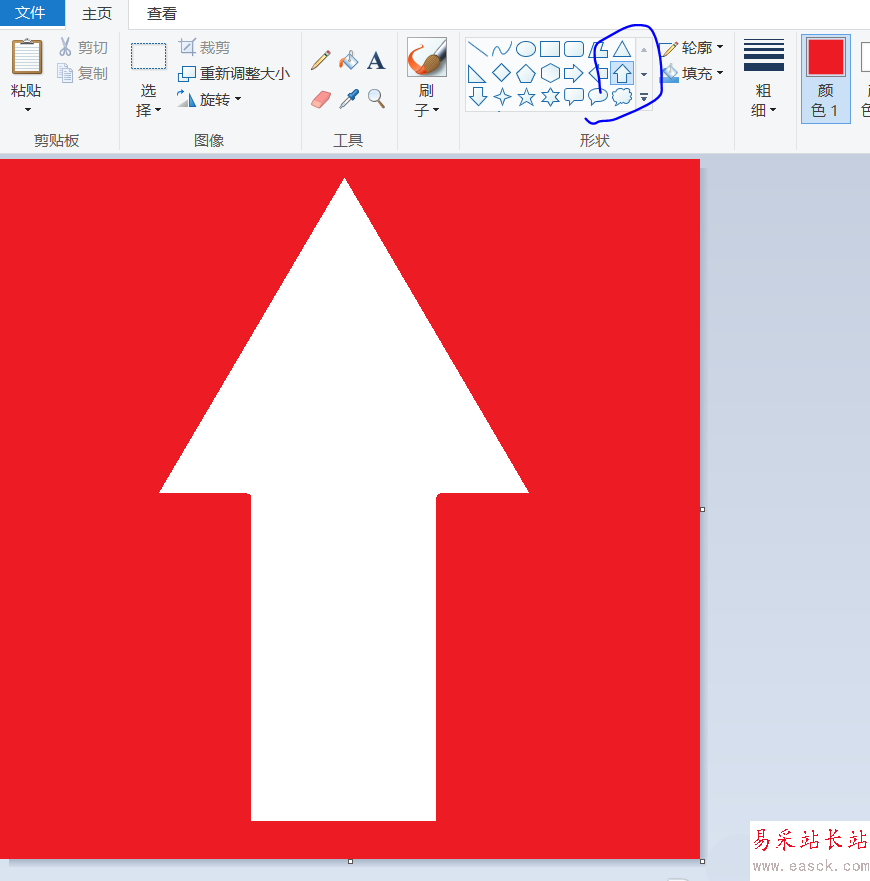Click 重新调整大小 resize button
The height and width of the screenshot is (881, 870).
coord(234,73)
